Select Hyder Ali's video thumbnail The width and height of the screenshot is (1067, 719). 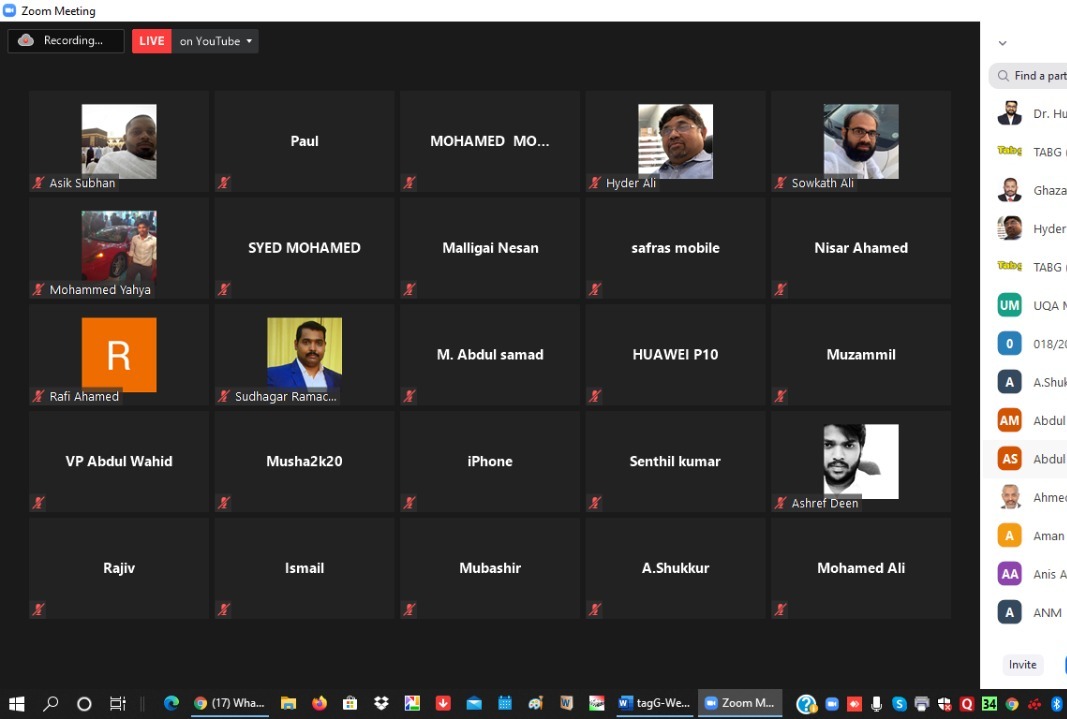point(675,141)
